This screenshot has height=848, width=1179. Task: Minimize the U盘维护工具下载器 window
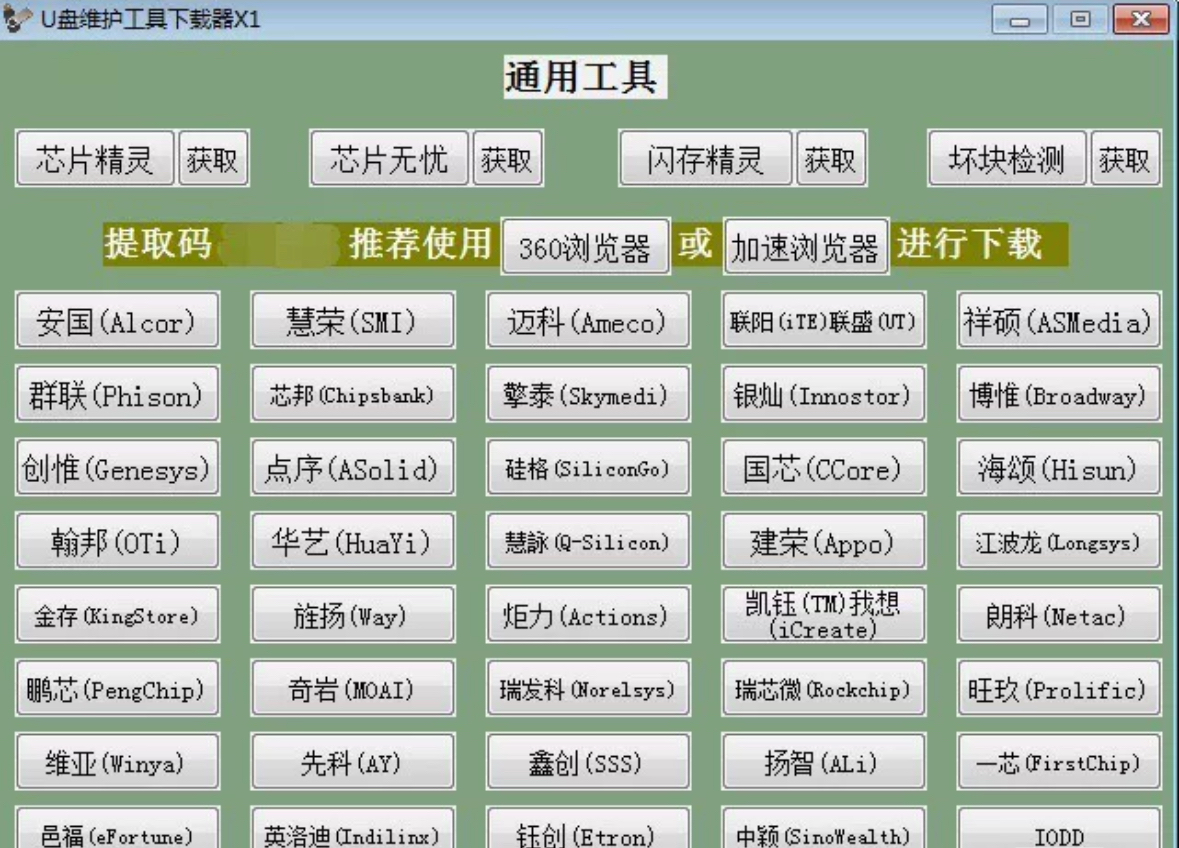(1019, 20)
